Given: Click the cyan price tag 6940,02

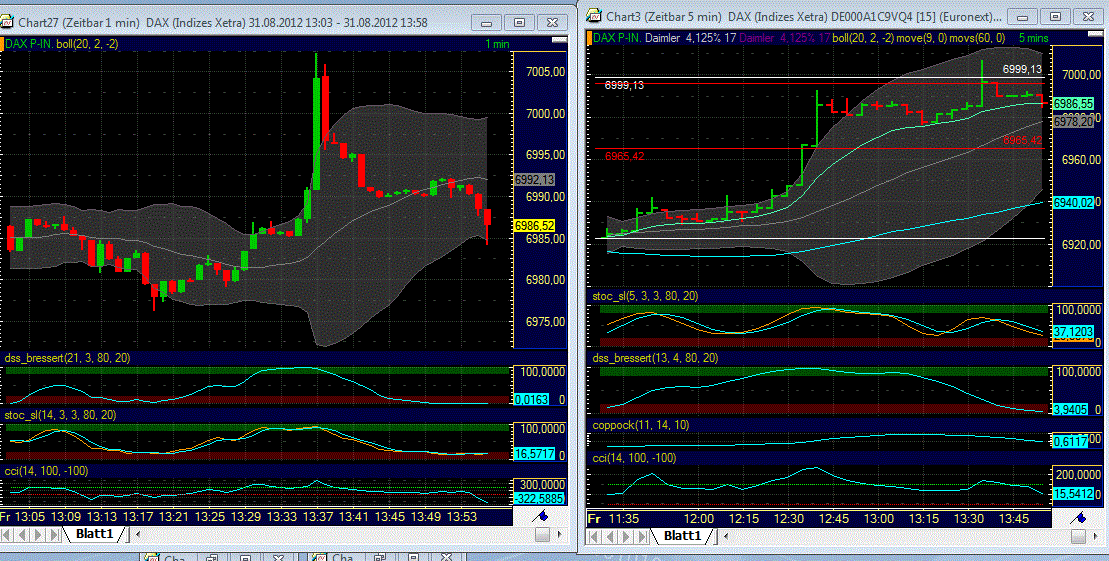Looking at the screenshot, I should (x=1074, y=203).
